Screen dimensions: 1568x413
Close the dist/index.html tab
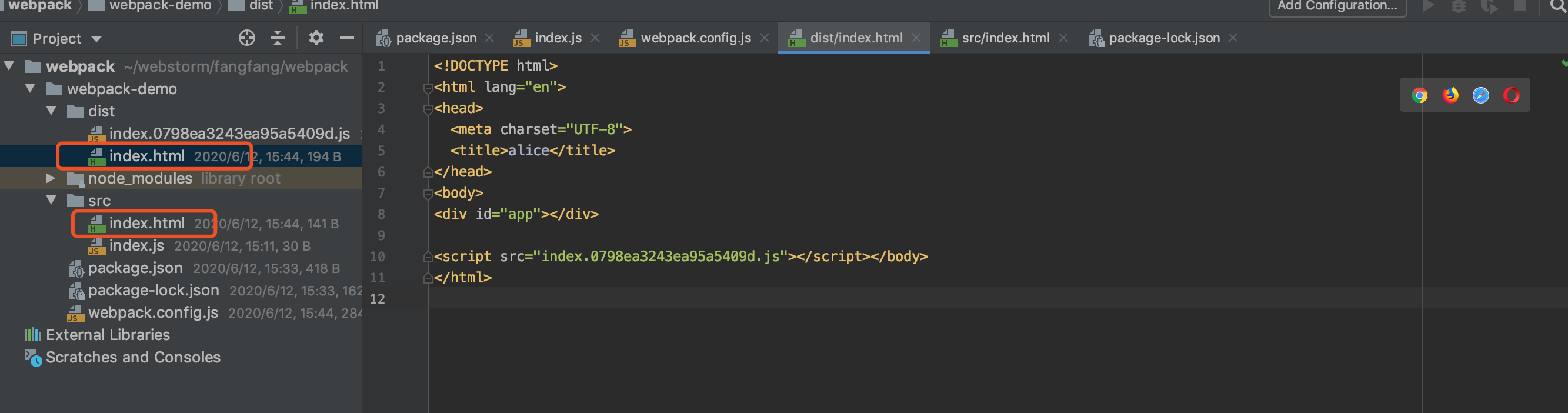click(916, 38)
